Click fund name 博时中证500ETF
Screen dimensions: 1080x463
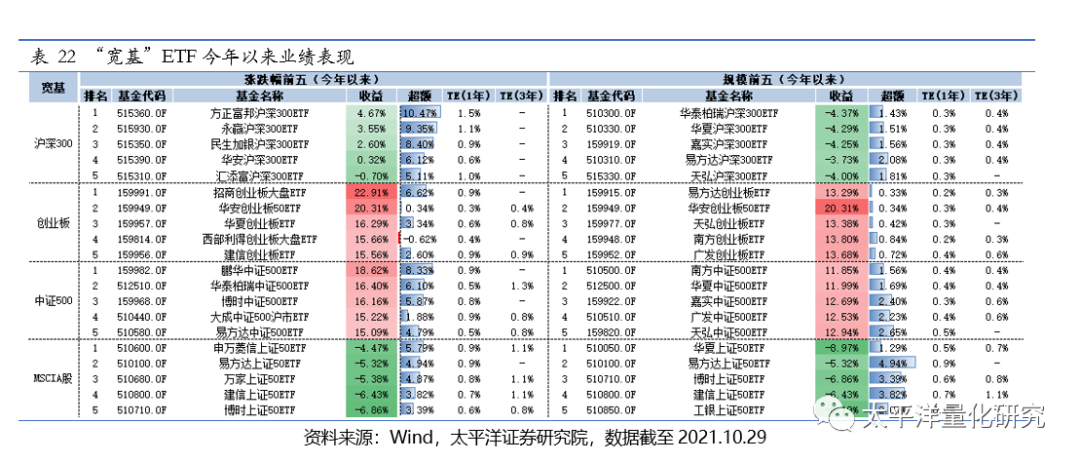(260, 302)
